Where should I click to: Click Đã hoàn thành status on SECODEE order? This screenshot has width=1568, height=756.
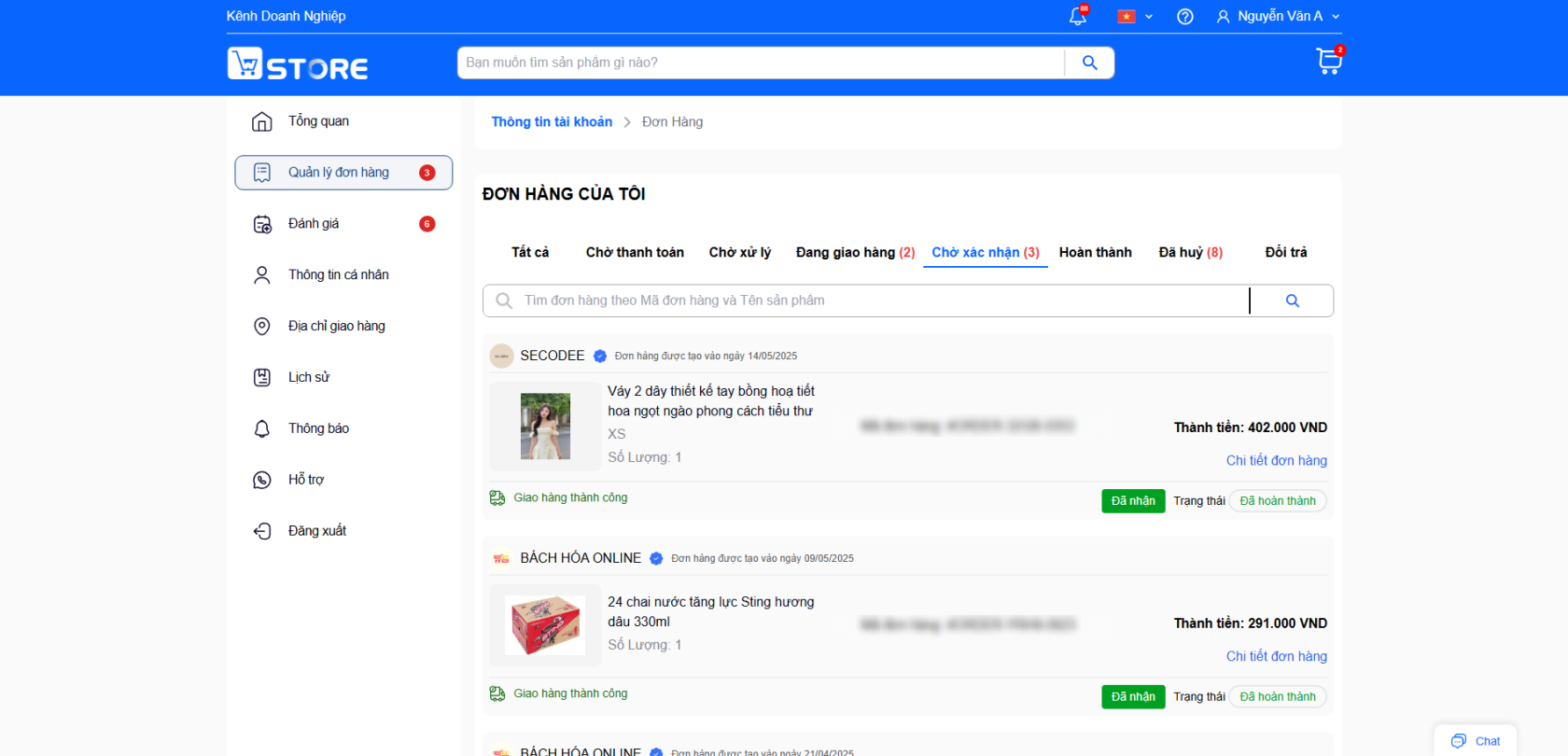click(1278, 501)
